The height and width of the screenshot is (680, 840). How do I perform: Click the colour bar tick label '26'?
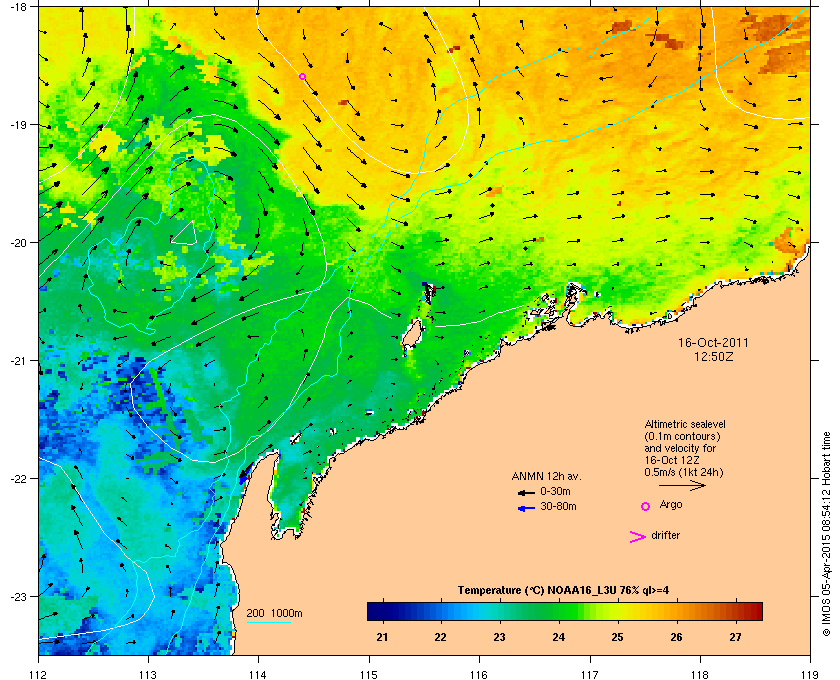click(x=677, y=637)
